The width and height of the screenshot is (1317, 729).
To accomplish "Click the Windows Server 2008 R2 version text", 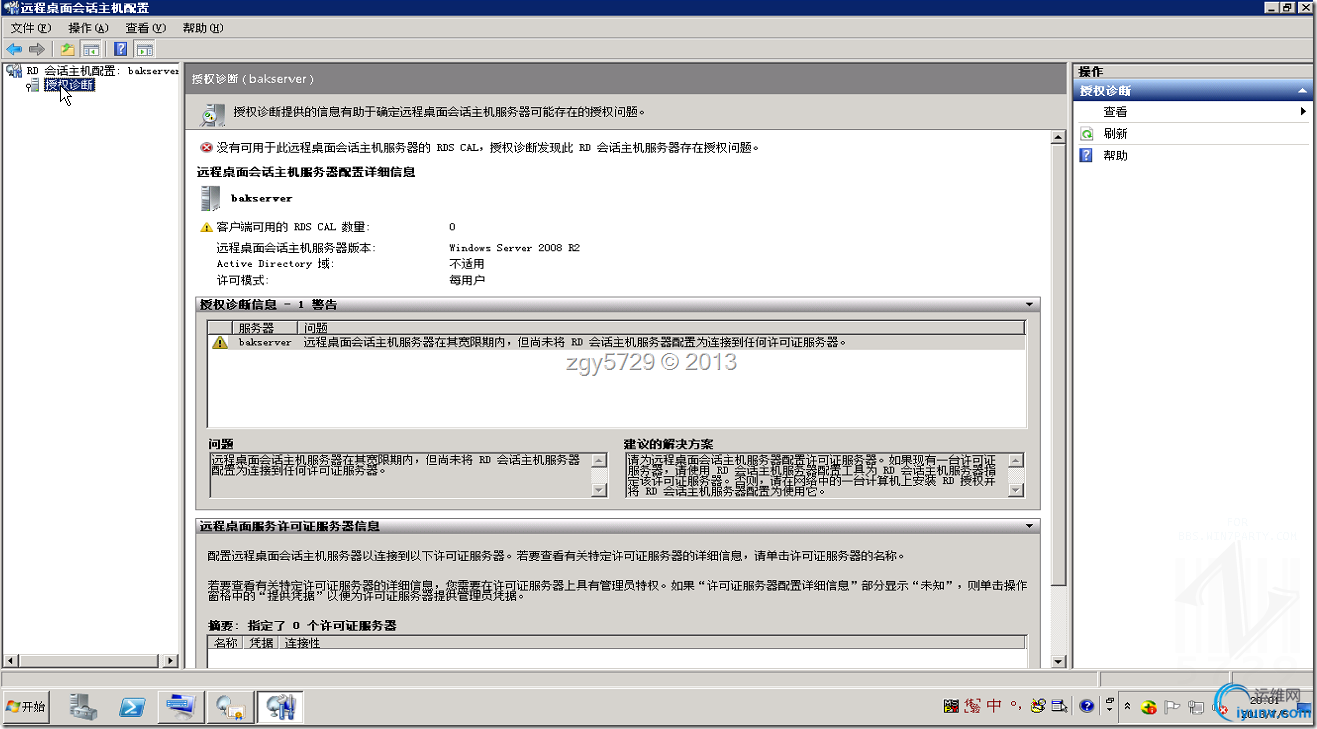I will (514, 248).
